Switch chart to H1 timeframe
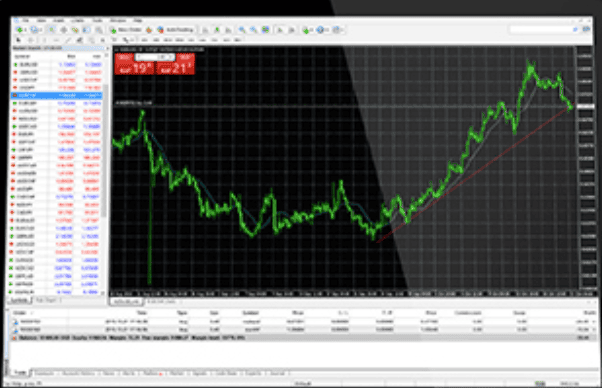This screenshot has height=388, width=602. coord(191,40)
